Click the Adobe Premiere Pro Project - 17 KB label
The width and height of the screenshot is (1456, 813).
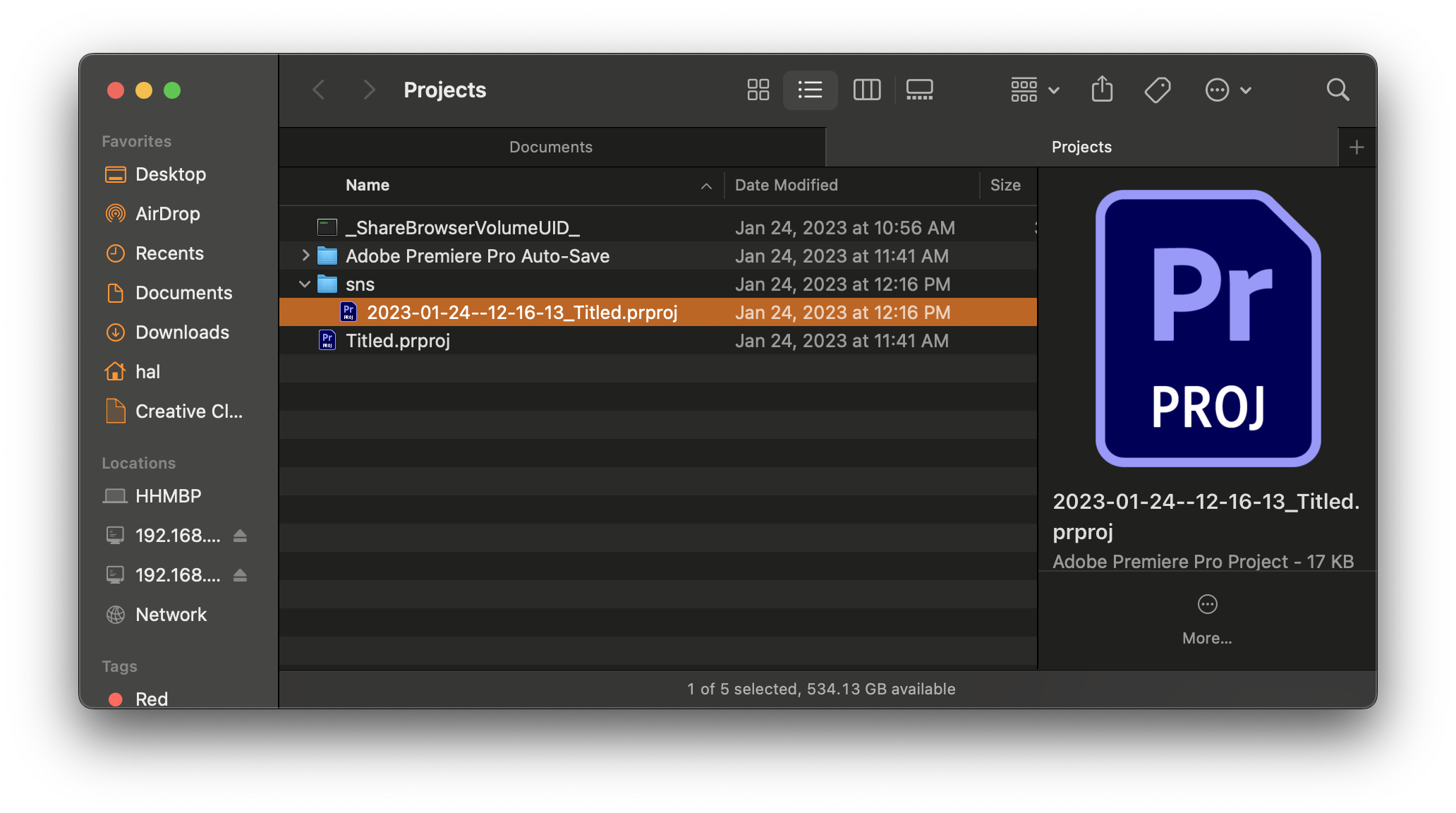(1203, 561)
